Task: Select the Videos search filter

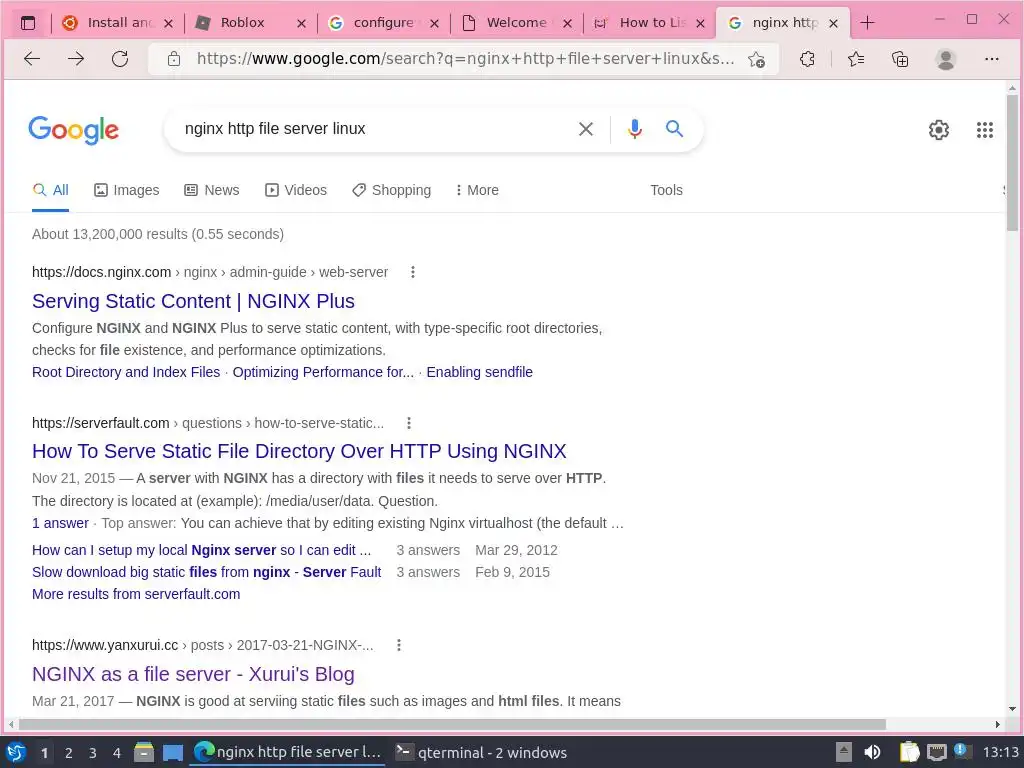Action: pos(296,190)
